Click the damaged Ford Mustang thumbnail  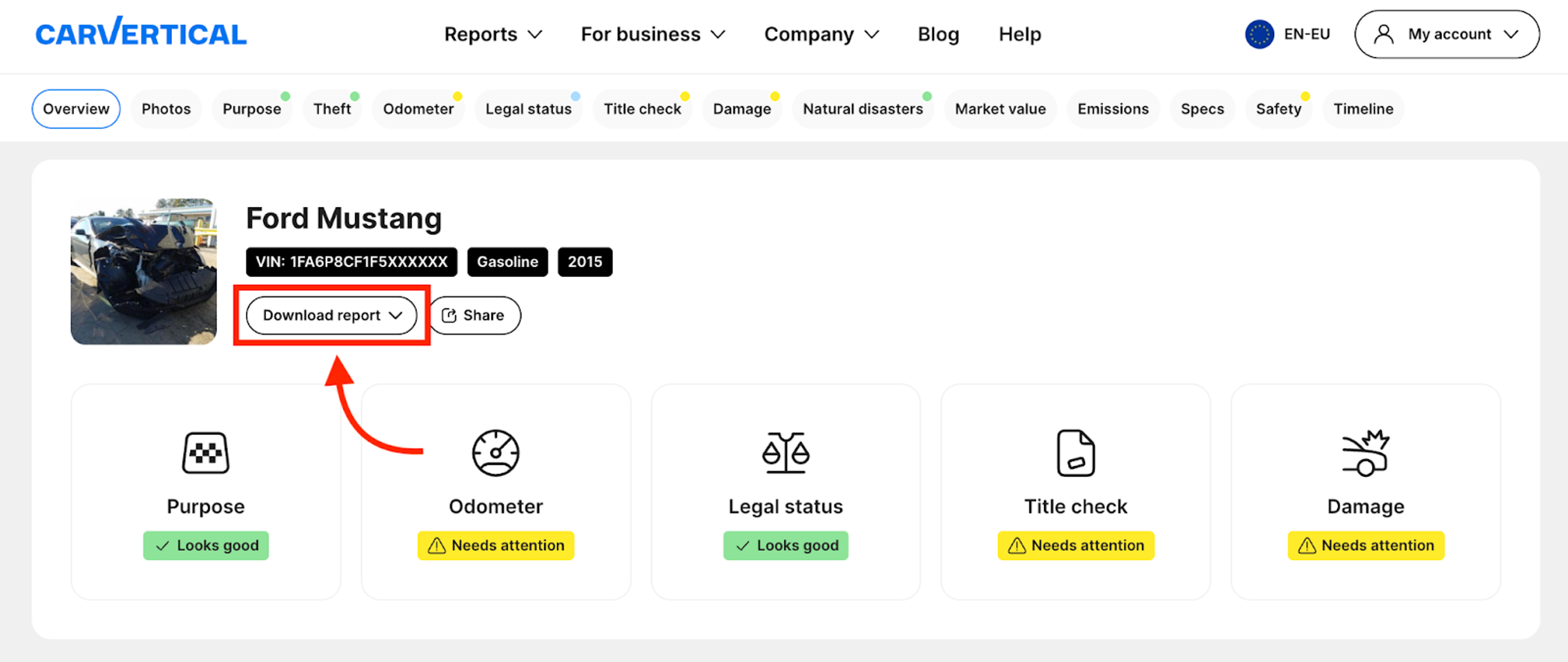(144, 272)
